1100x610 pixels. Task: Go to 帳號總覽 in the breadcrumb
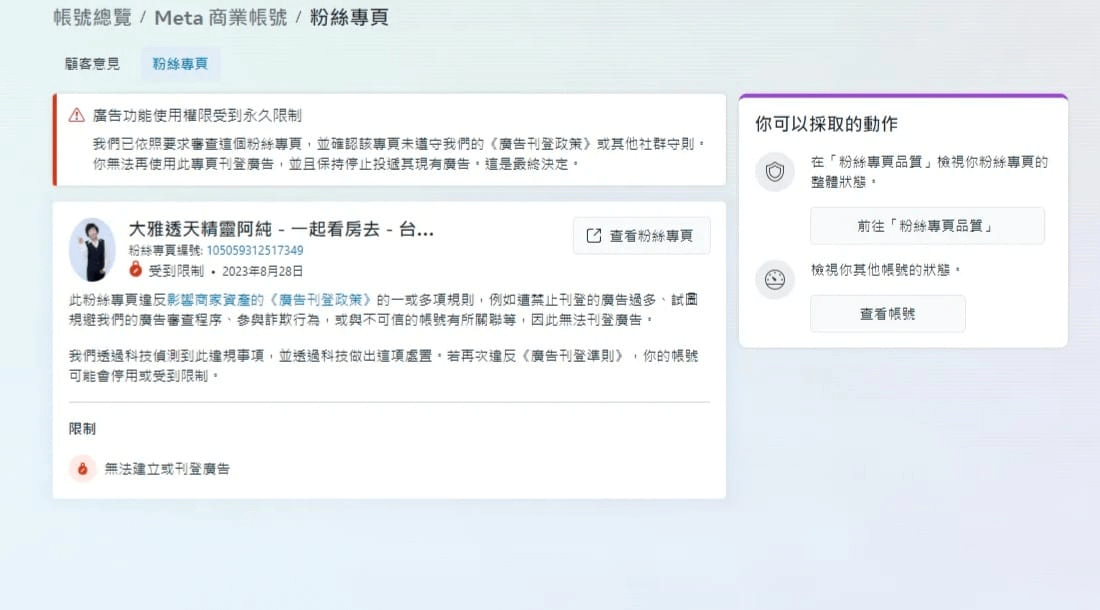(x=91, y=17)
